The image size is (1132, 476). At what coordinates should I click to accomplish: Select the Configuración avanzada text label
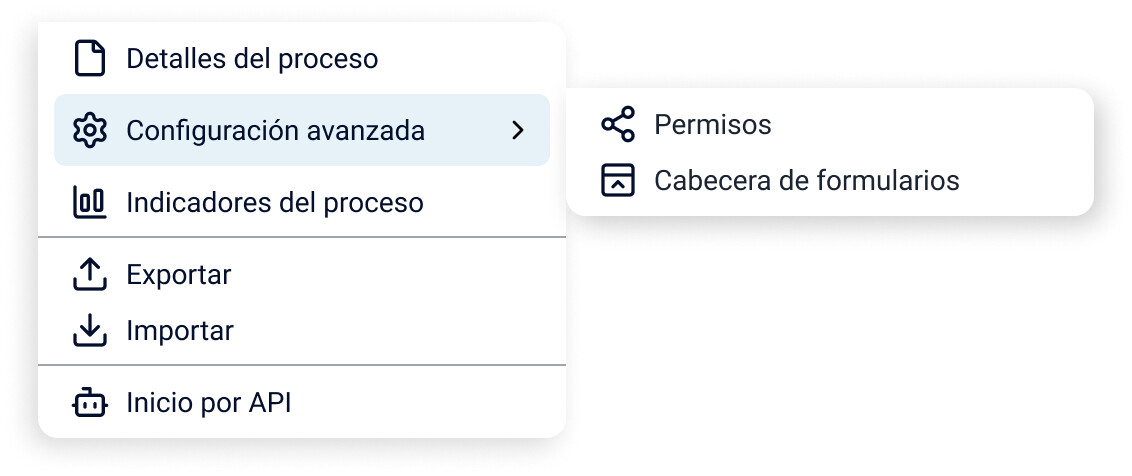pos(275,130)
